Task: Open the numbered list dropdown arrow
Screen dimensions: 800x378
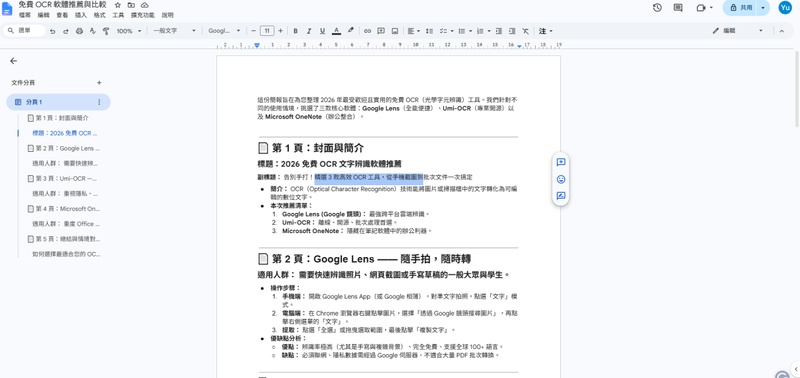Action: coord(489,31)
